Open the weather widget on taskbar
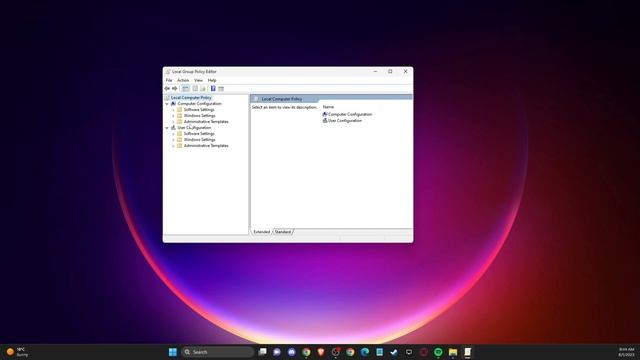 tap(17, 352)
